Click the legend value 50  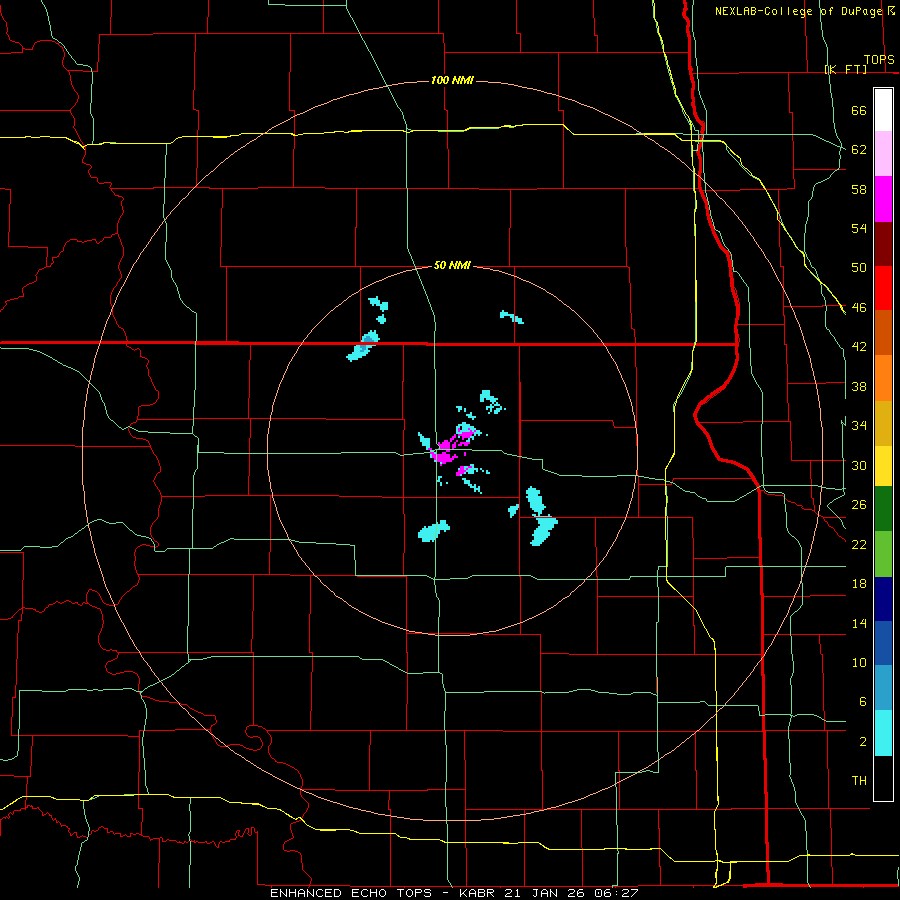(x=859, y=268)
